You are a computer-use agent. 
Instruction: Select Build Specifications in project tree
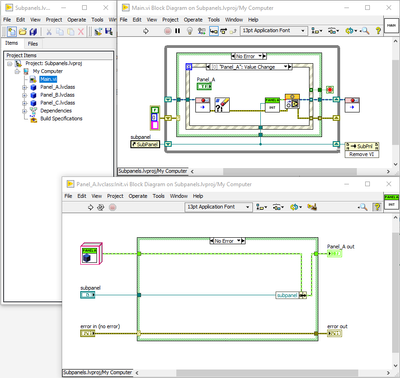point(61,119)
